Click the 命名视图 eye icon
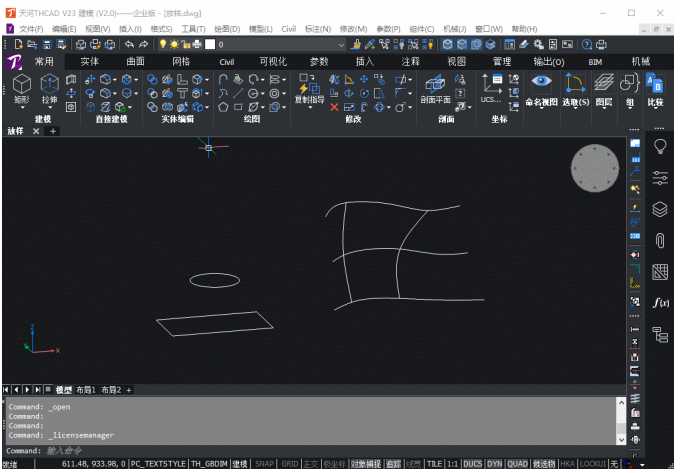 541,81
